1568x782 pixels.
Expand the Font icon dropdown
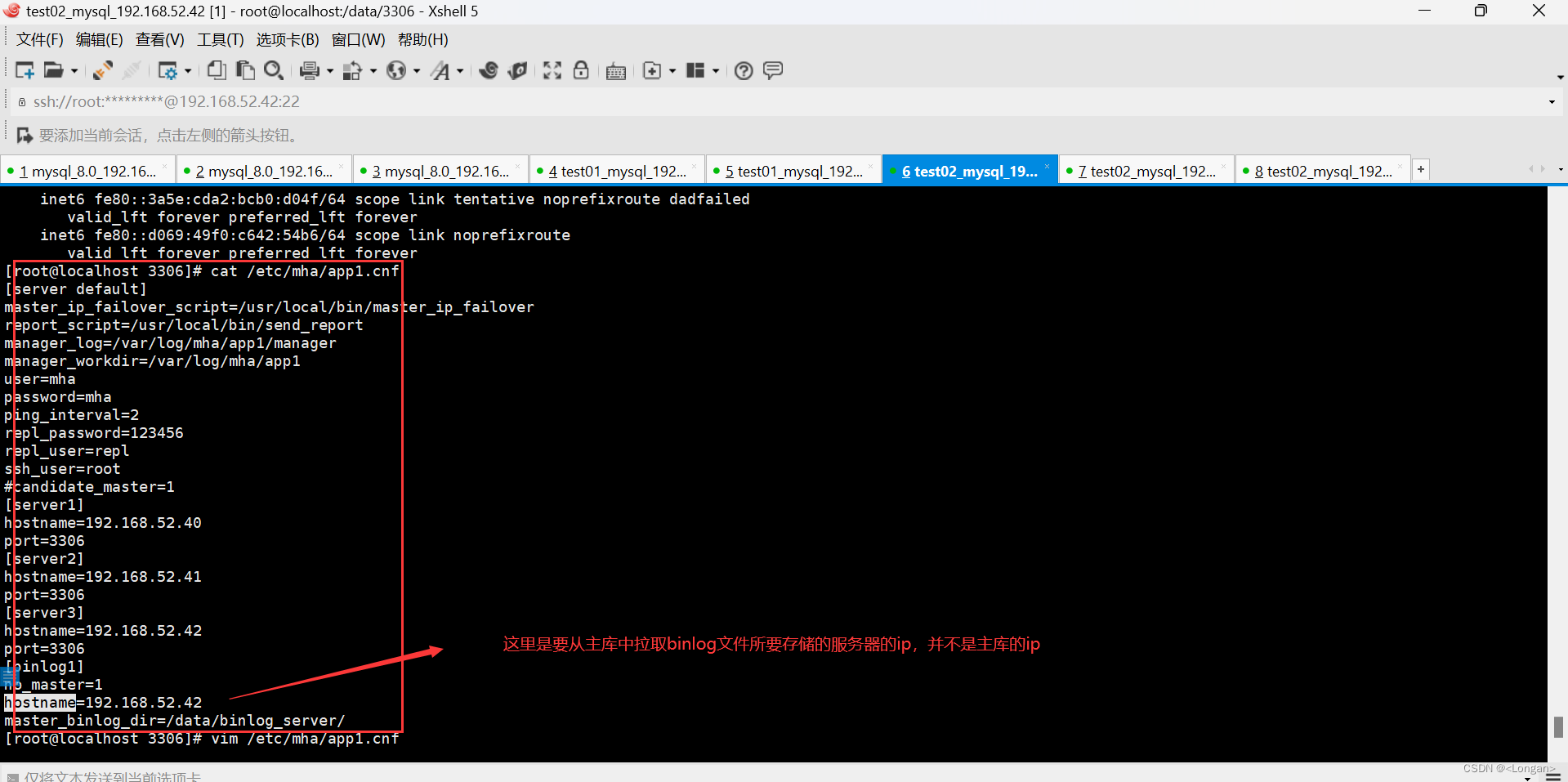pos(460,70)
